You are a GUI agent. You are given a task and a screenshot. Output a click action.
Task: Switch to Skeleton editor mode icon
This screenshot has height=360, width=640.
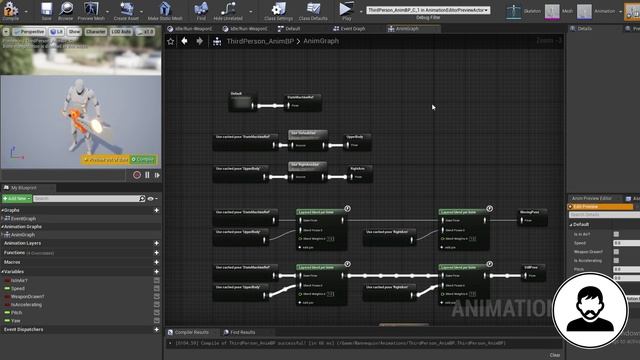[x=513, y=11]
